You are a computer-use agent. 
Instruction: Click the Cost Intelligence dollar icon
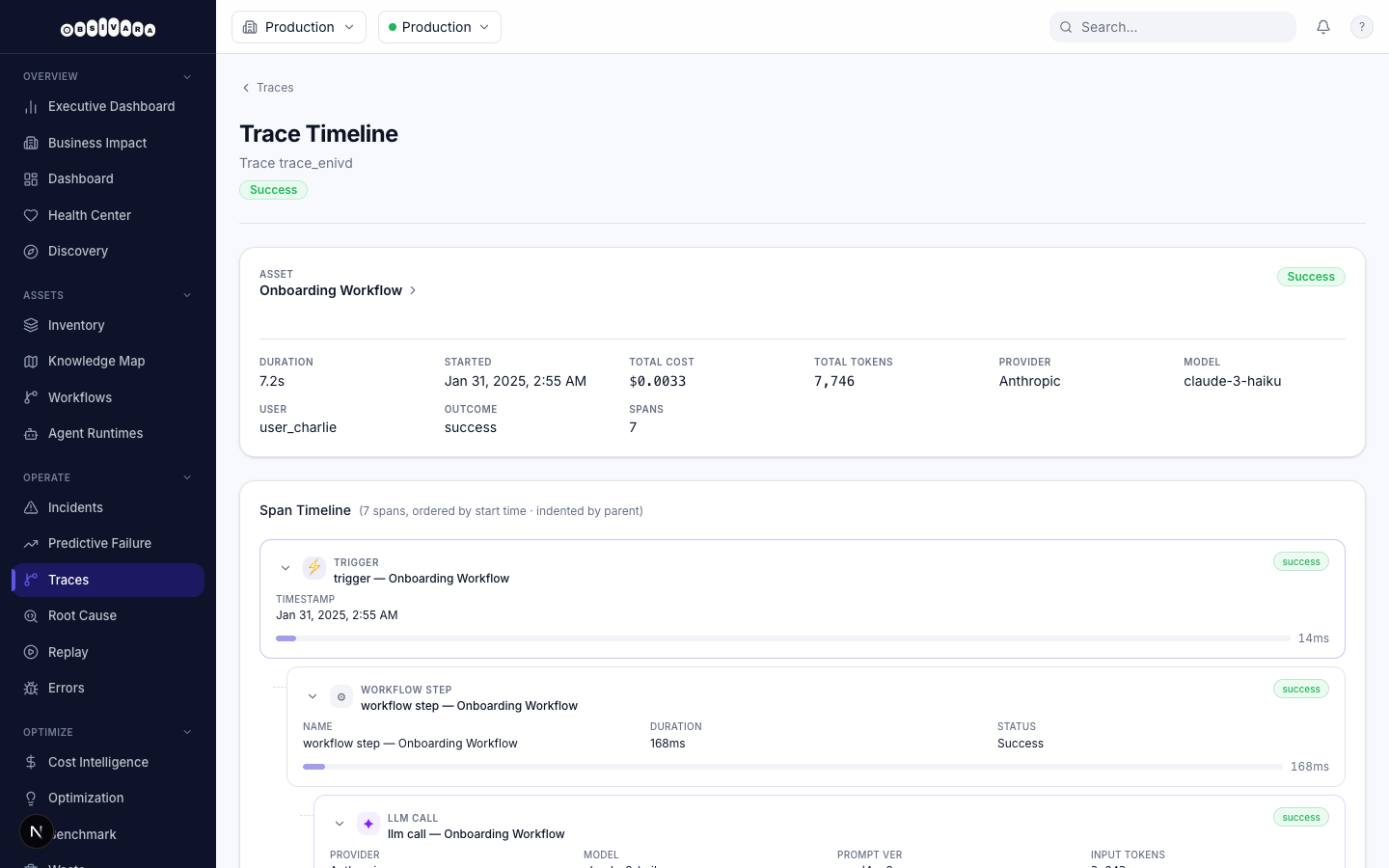tap(31, 762)
